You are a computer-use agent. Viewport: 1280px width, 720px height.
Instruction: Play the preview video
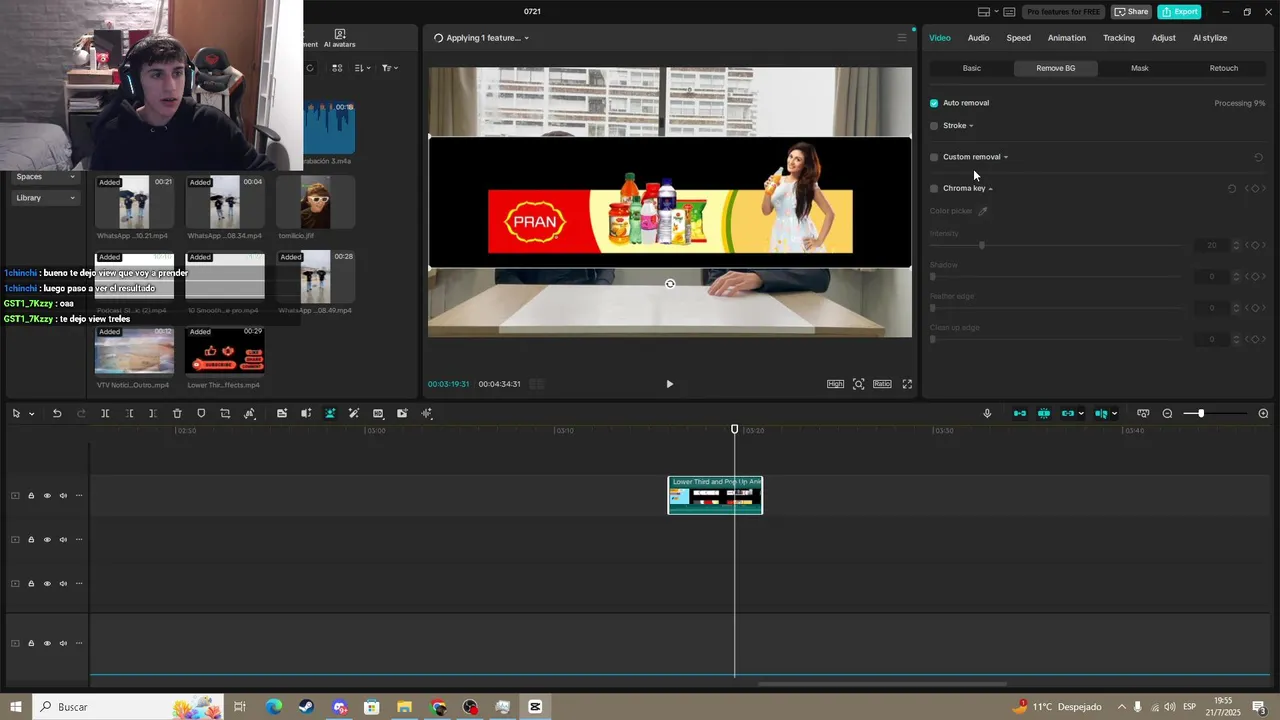pos(669,384)
